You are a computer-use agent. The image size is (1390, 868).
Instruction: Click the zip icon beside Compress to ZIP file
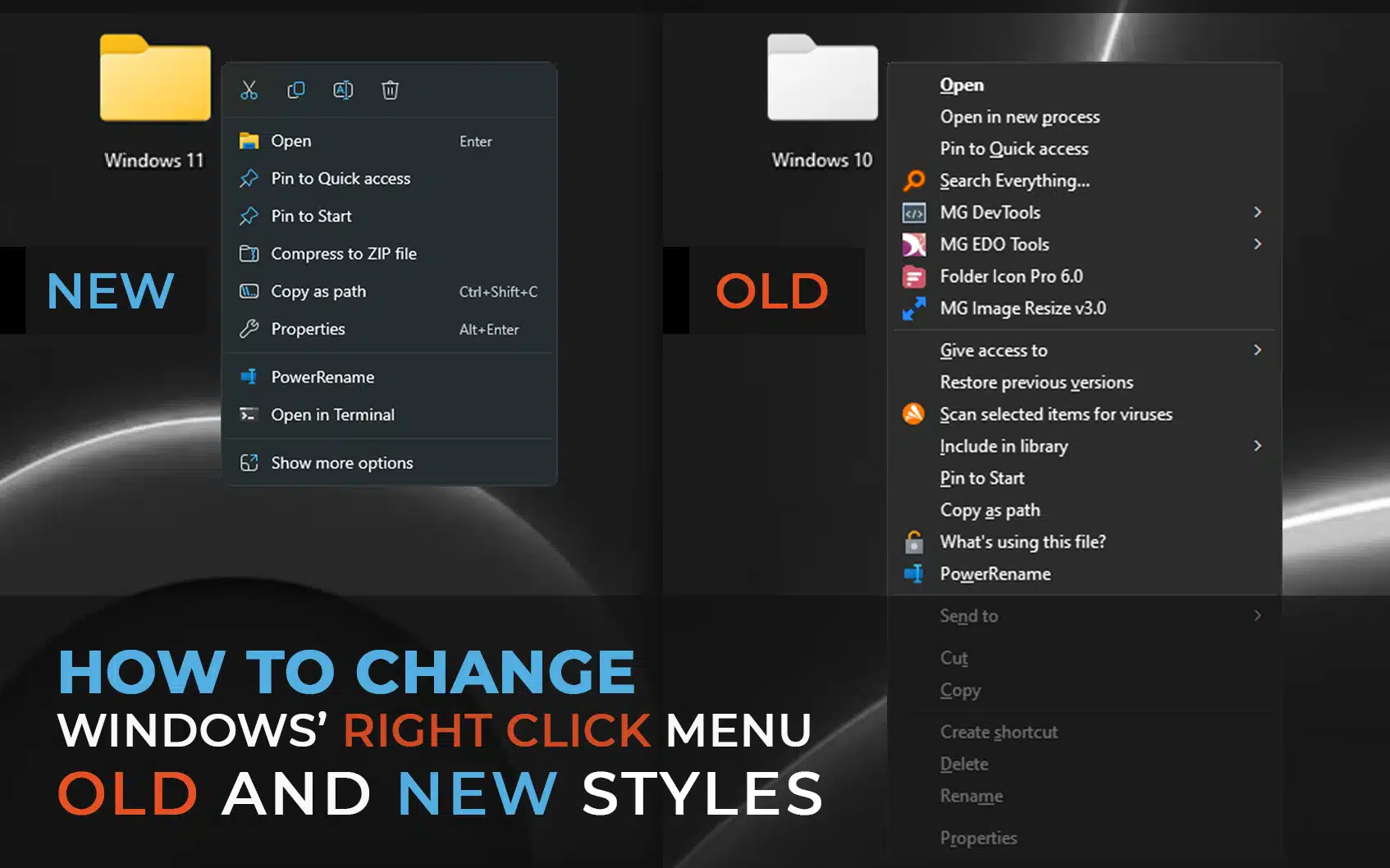[x=249, y=254]
